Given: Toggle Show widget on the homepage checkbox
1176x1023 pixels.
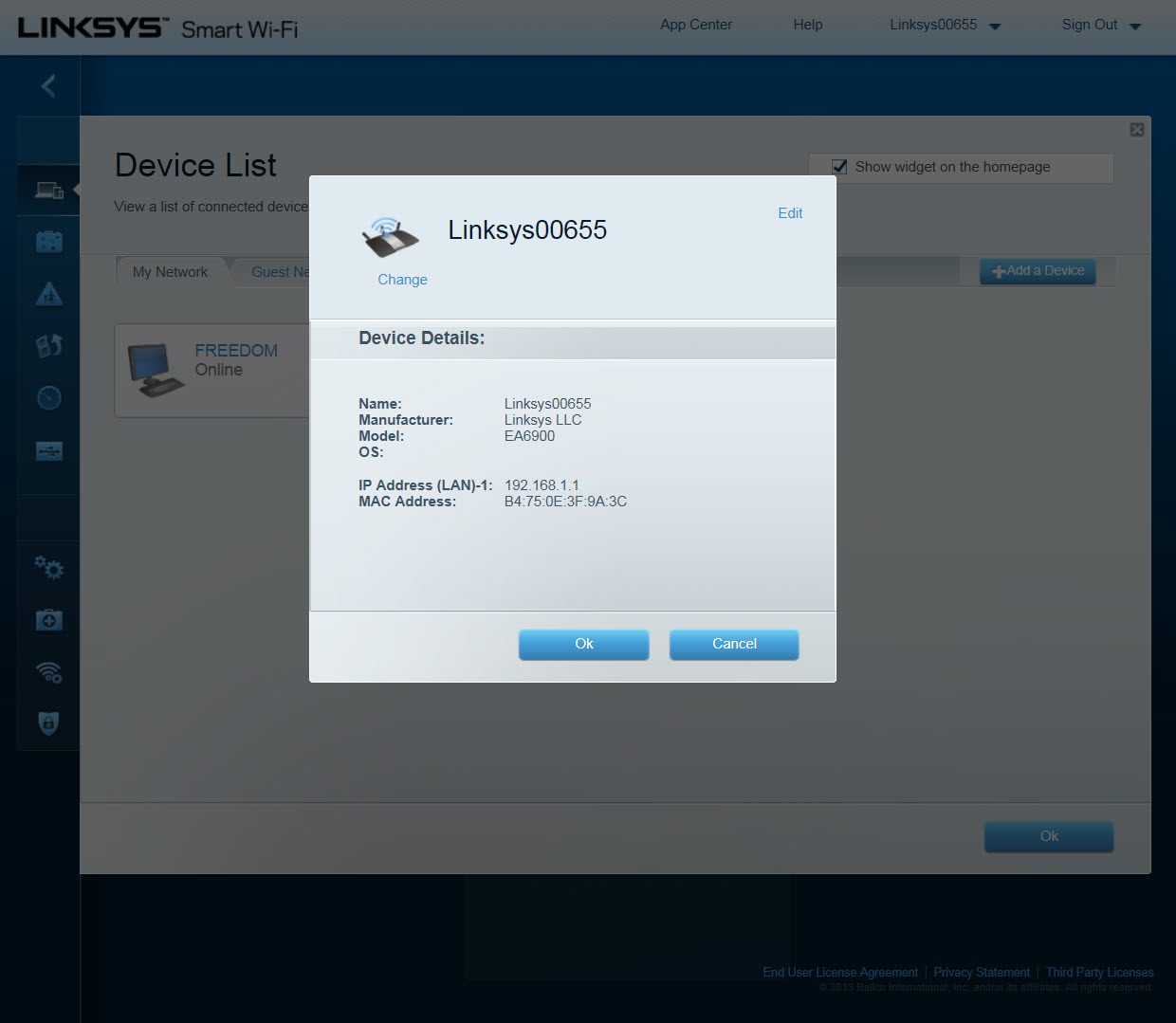Looking at the screenshot, I should [x=839, y=167].
